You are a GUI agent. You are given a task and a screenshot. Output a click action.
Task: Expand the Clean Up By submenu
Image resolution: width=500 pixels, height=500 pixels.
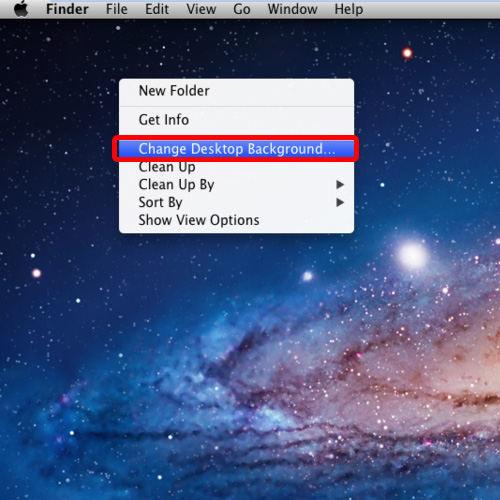(x=236, y=184)
